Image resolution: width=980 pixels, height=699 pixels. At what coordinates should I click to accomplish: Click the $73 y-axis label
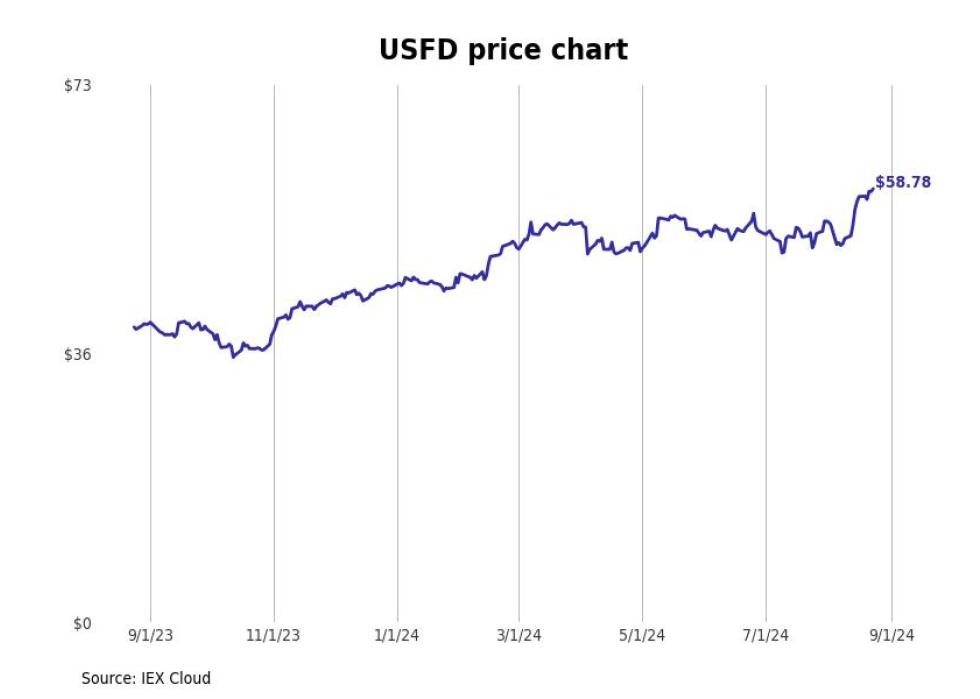click(78, 86)
